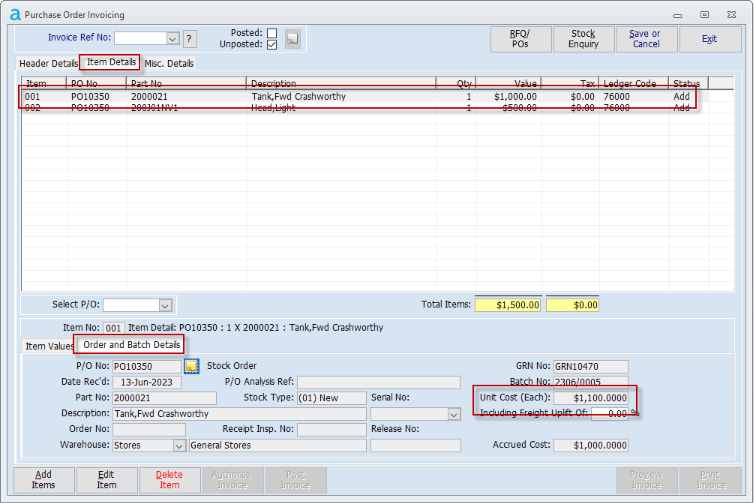Image resolution: width=754 pixels, height=503 pixels.
Task: Click the Total Items $1,500.00 field
Action: coord(508,305)
